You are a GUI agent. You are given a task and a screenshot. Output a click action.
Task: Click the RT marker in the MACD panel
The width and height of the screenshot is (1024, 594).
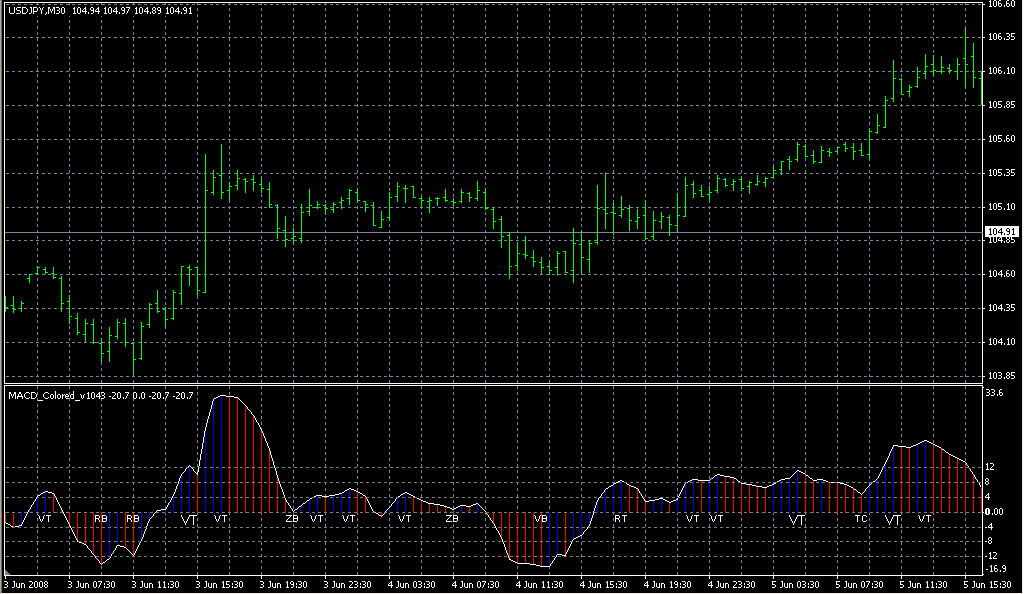620,519
